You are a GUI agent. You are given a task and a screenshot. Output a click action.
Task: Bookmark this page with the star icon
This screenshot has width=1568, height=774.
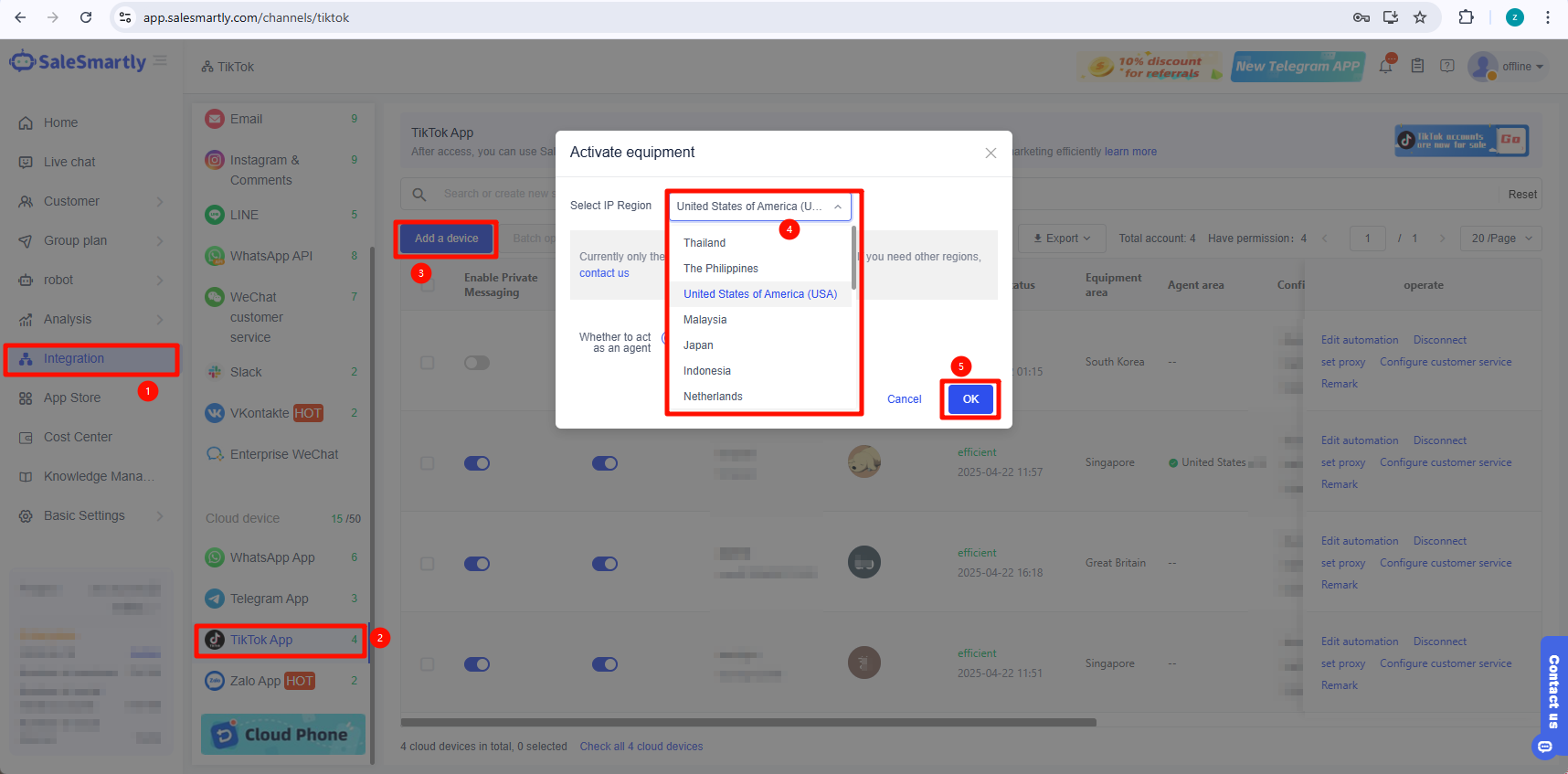click(1420, 17)
